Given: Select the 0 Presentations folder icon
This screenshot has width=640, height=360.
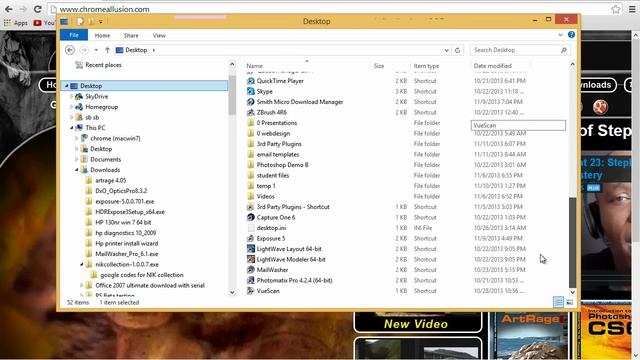Looking at the screenshot, I should tap(251, 123).
